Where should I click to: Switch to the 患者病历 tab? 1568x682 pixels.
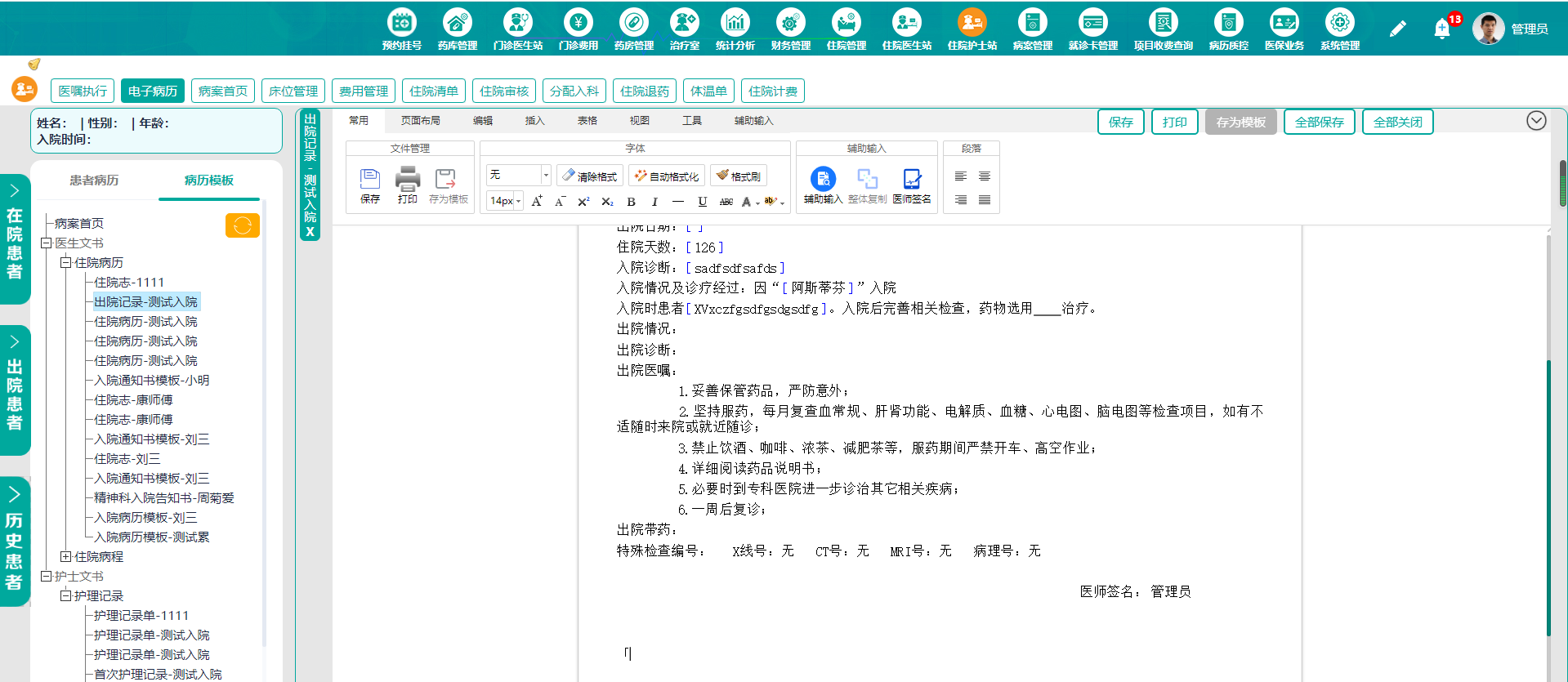coord(94,181)
